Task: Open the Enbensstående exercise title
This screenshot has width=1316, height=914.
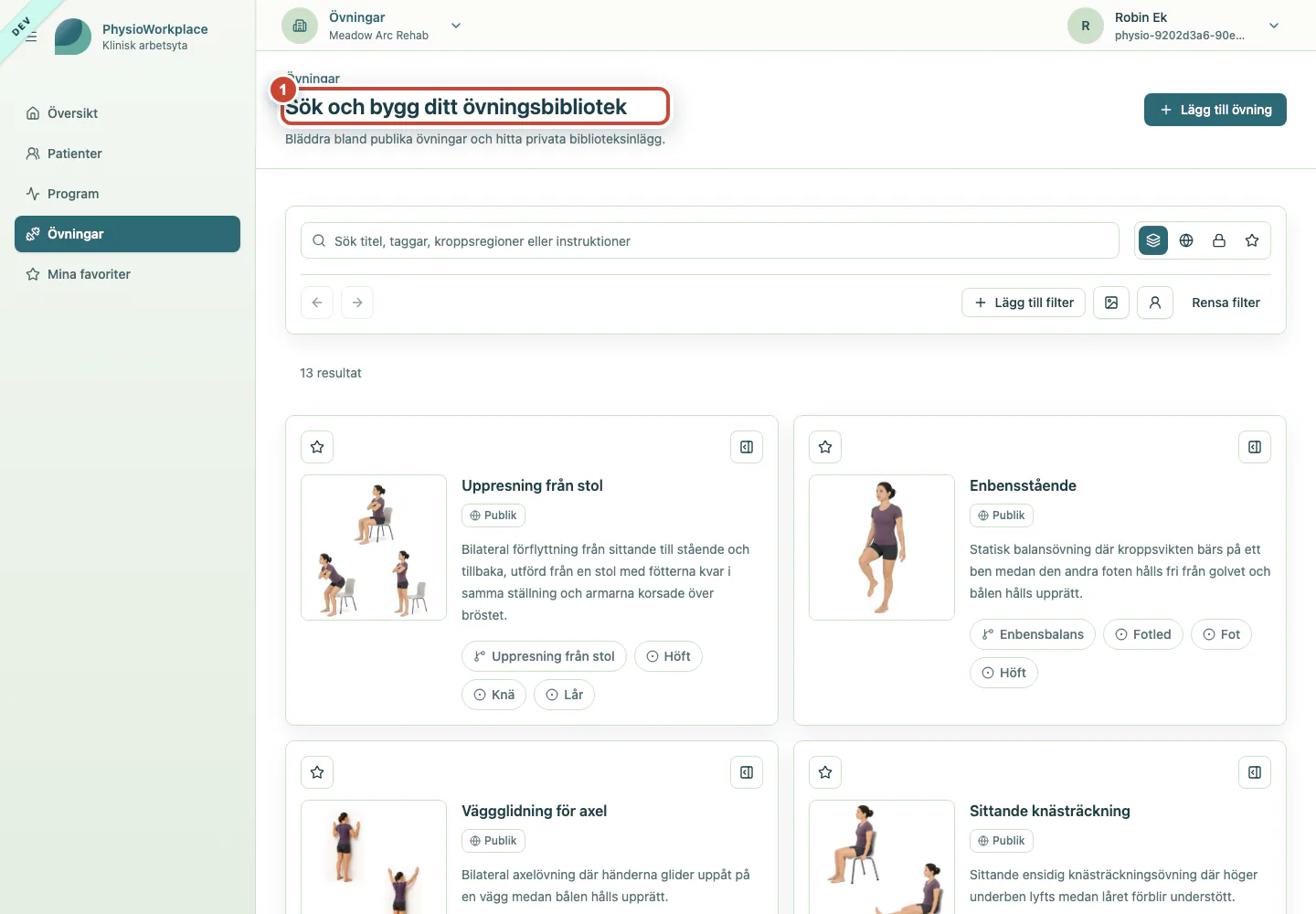Action: click(x=1023, y=485)
